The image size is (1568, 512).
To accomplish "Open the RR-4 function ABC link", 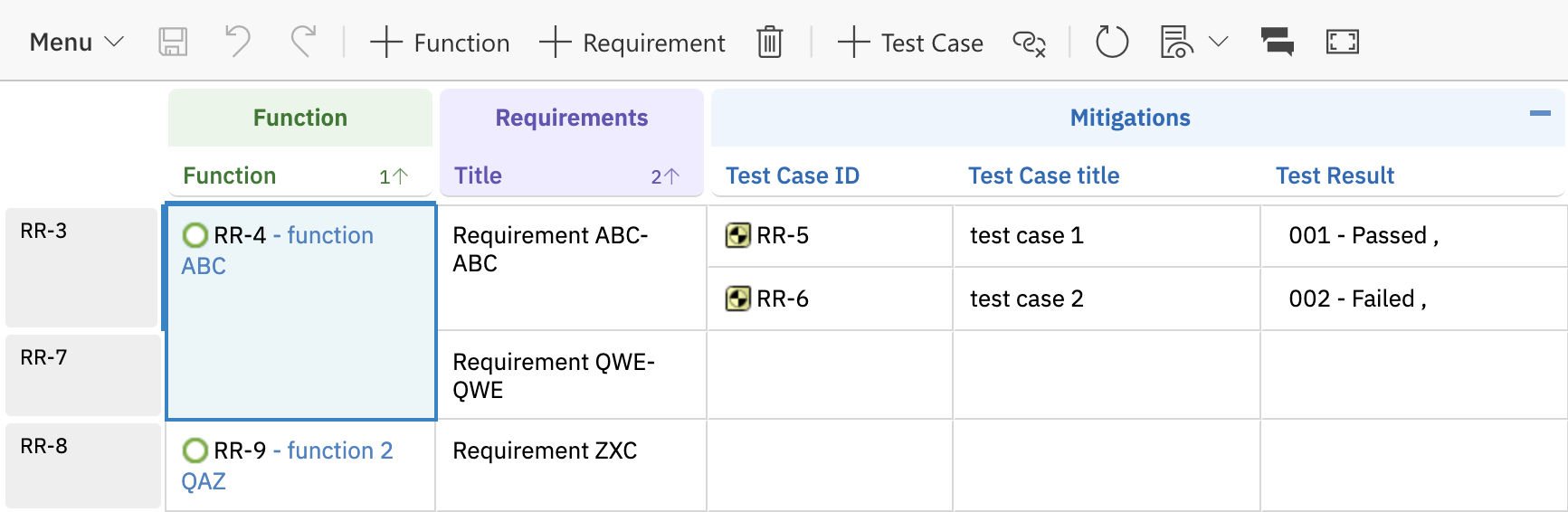I will (x=329, y=236).
